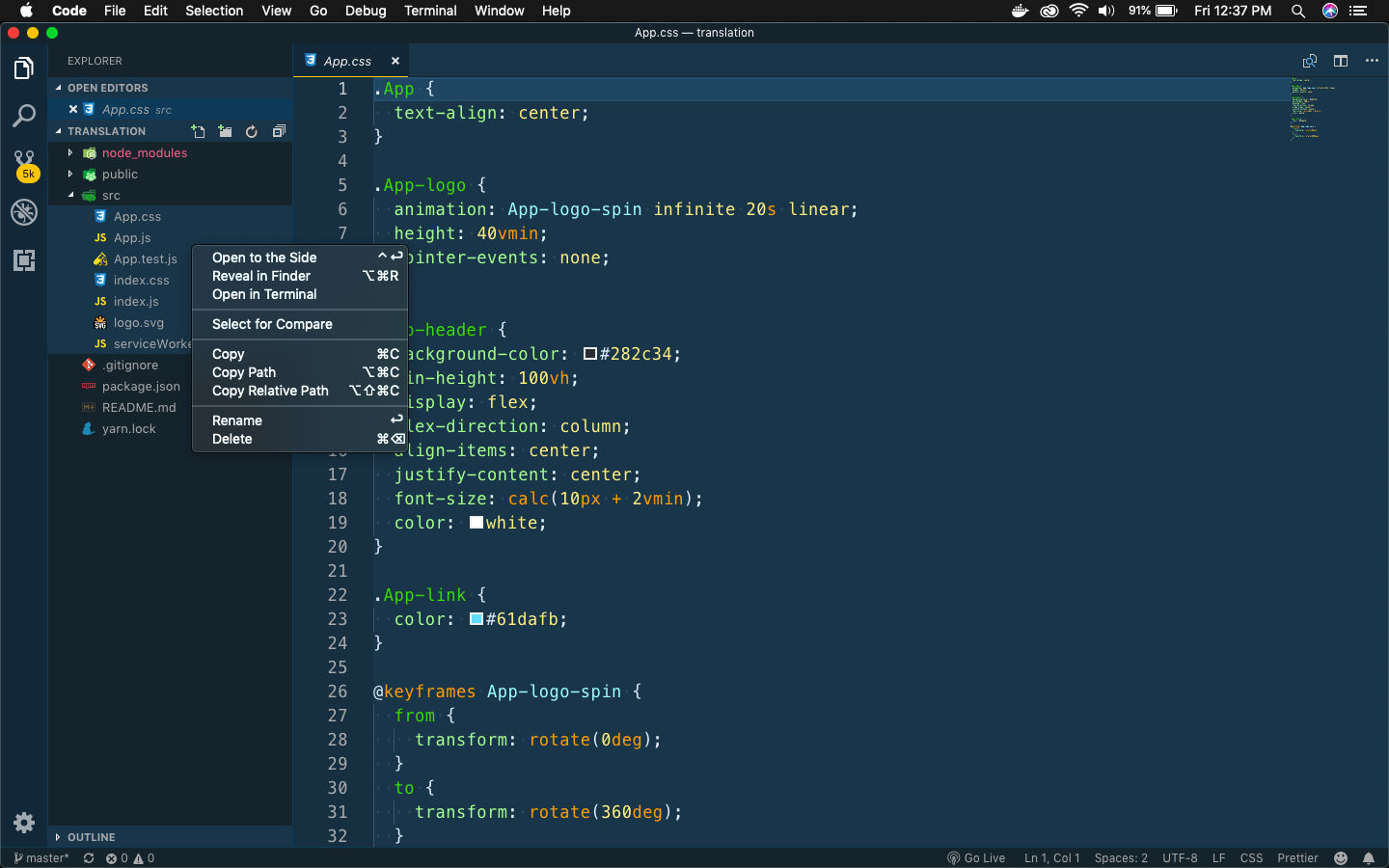Open the Debug menu in menu bar
Screen dimensions: 1389x868
[x=366, y=11]
